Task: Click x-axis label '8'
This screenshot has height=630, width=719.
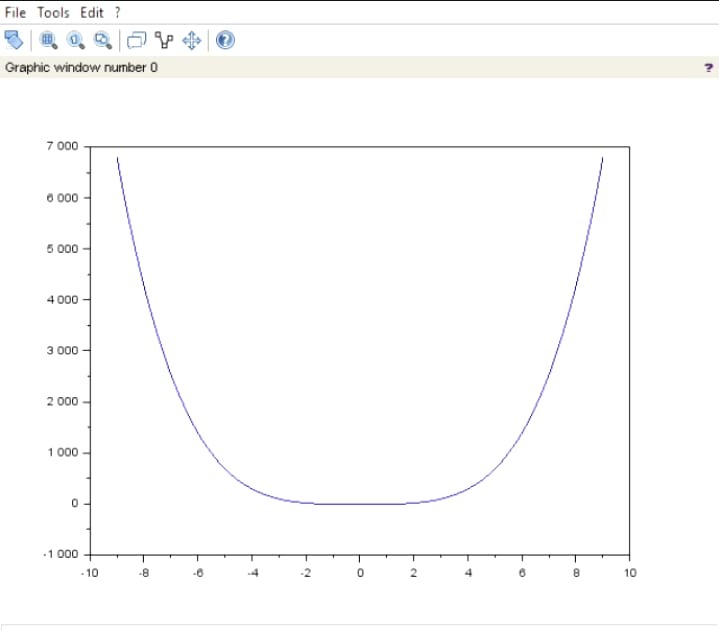Action: coord(576,573)
